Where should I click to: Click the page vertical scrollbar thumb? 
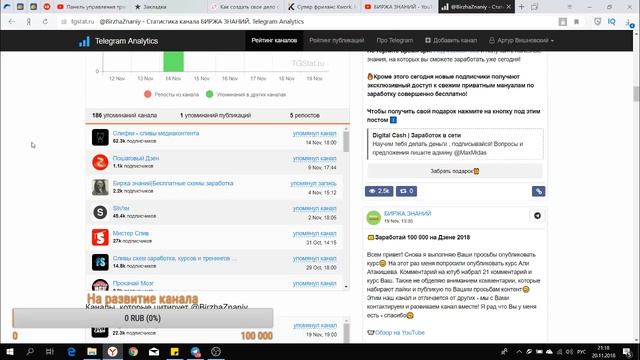pos(636,94)
